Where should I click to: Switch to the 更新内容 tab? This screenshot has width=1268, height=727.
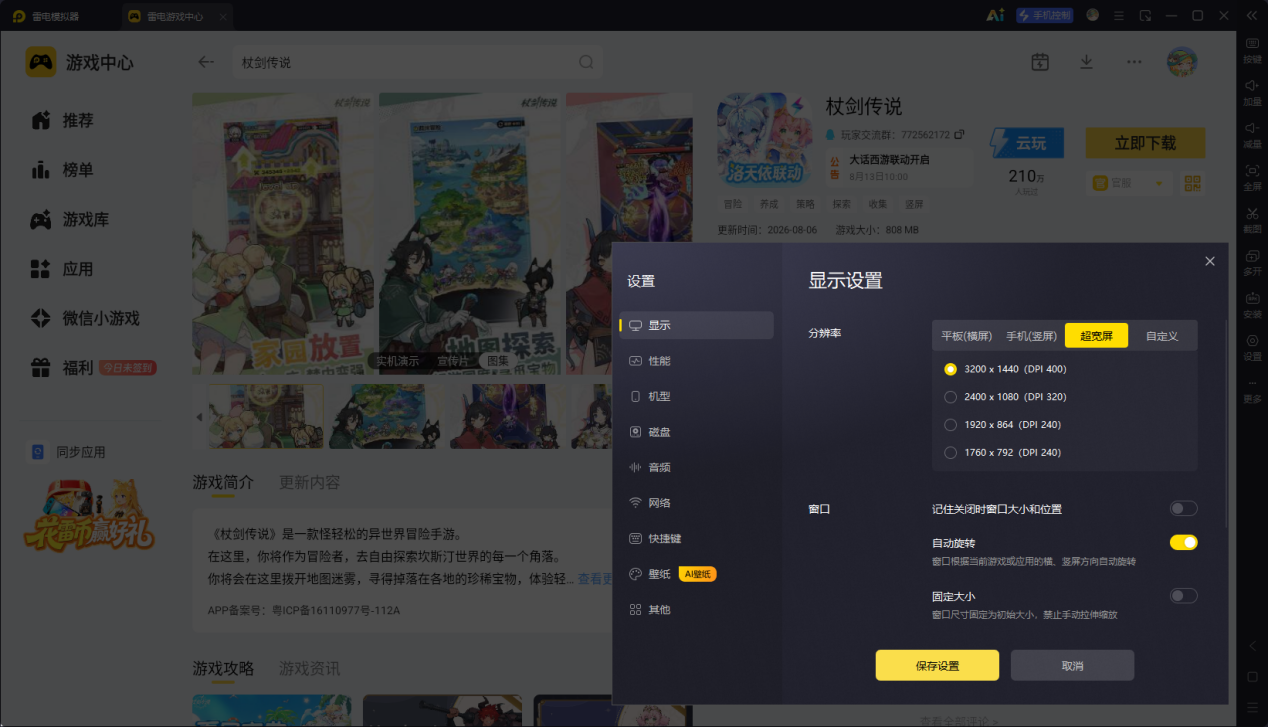coord(310,482)
